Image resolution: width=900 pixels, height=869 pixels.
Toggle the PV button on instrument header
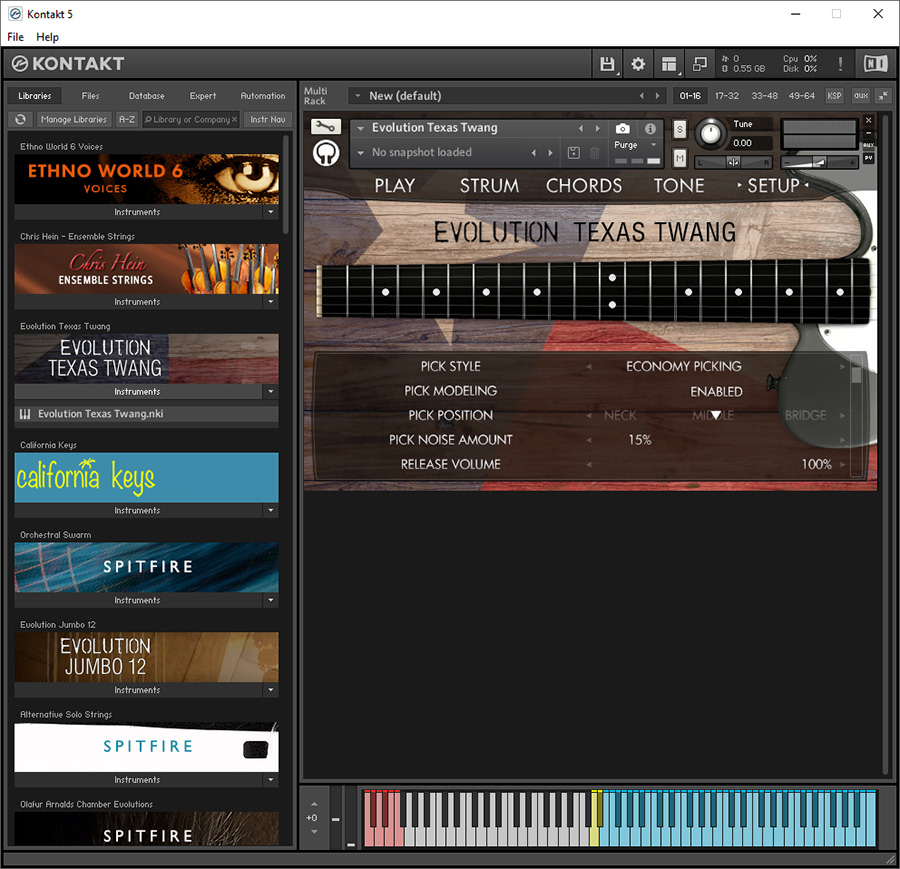[x=868, y=158]
